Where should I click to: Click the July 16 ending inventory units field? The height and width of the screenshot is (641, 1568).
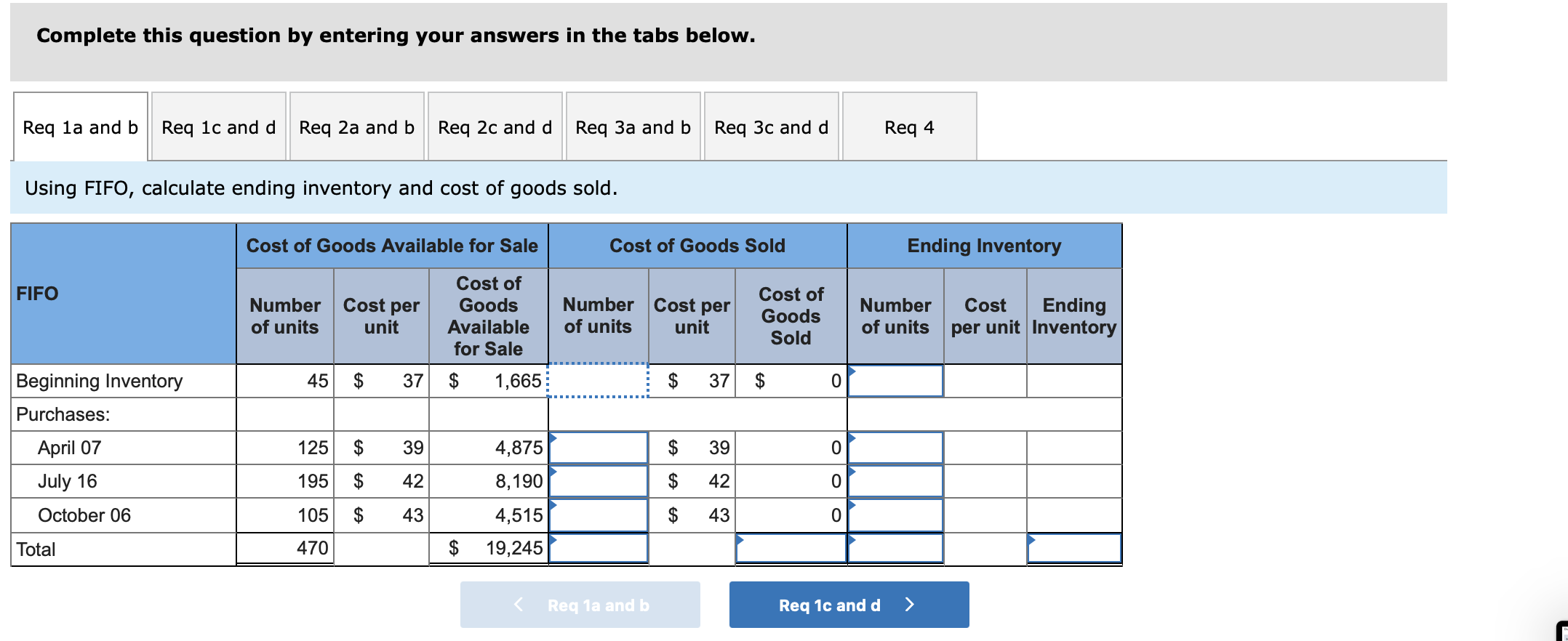coord(896,480)
